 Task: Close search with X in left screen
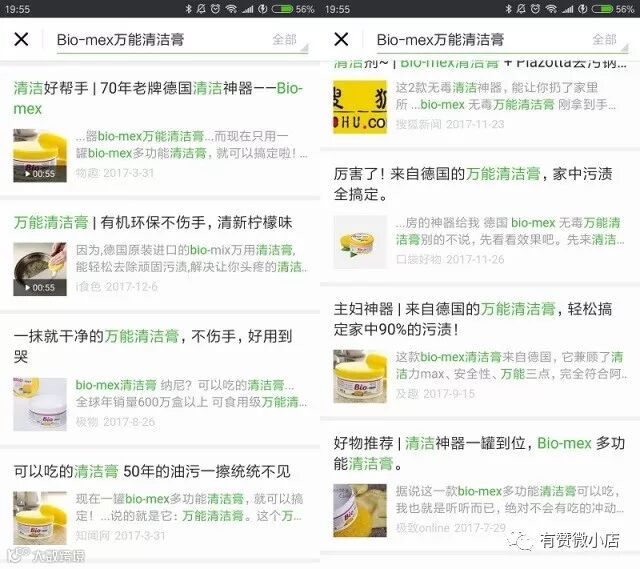[21, 39]
